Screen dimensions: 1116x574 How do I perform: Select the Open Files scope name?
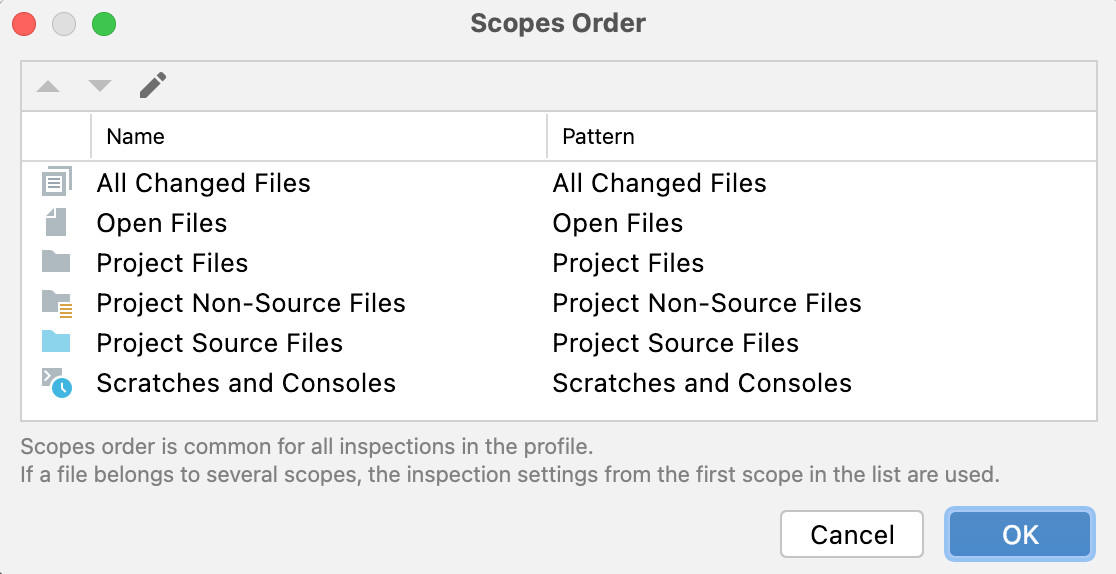[162, 223]
